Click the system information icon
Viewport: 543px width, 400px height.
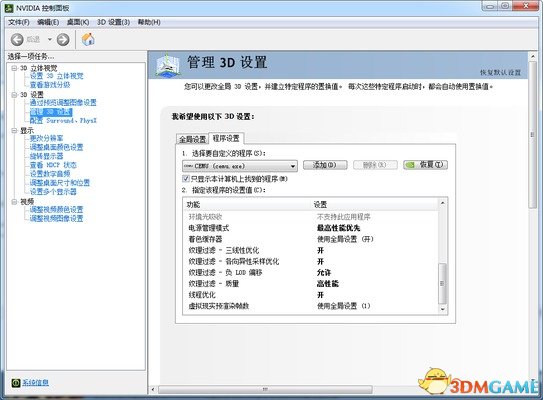tap(16, 383)
